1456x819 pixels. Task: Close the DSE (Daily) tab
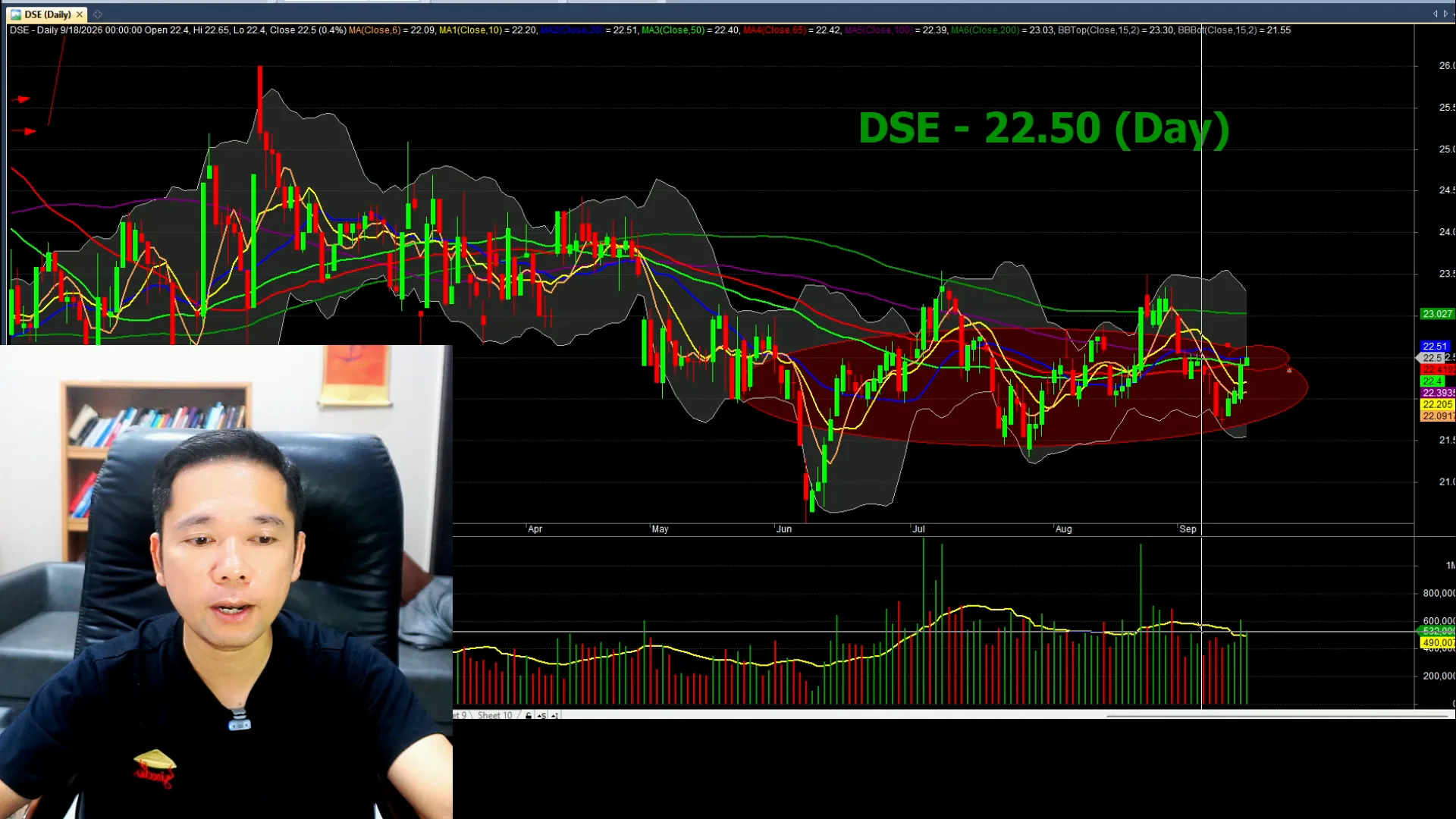[80, 14]
